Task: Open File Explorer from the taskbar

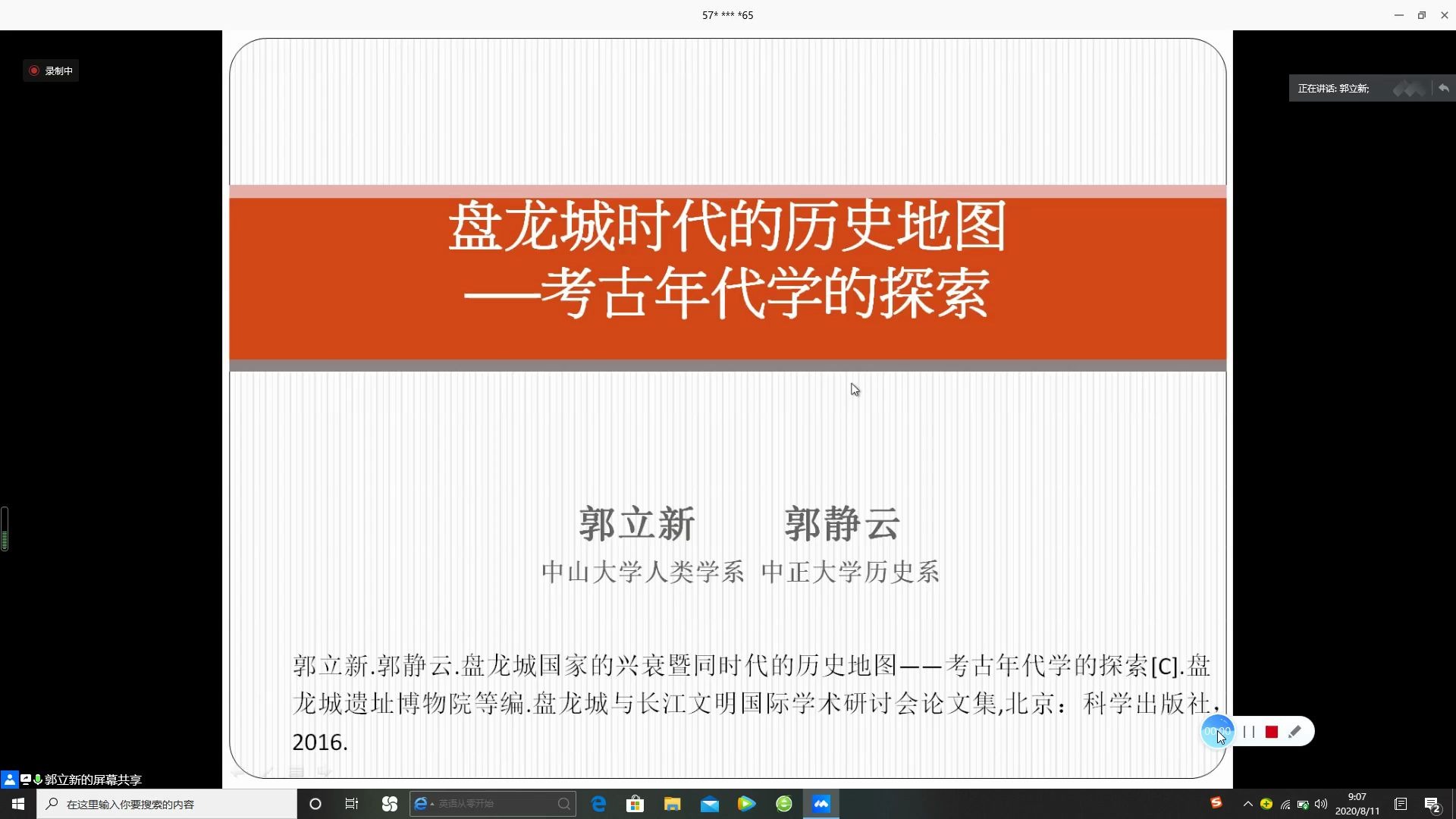Action: 673,804
